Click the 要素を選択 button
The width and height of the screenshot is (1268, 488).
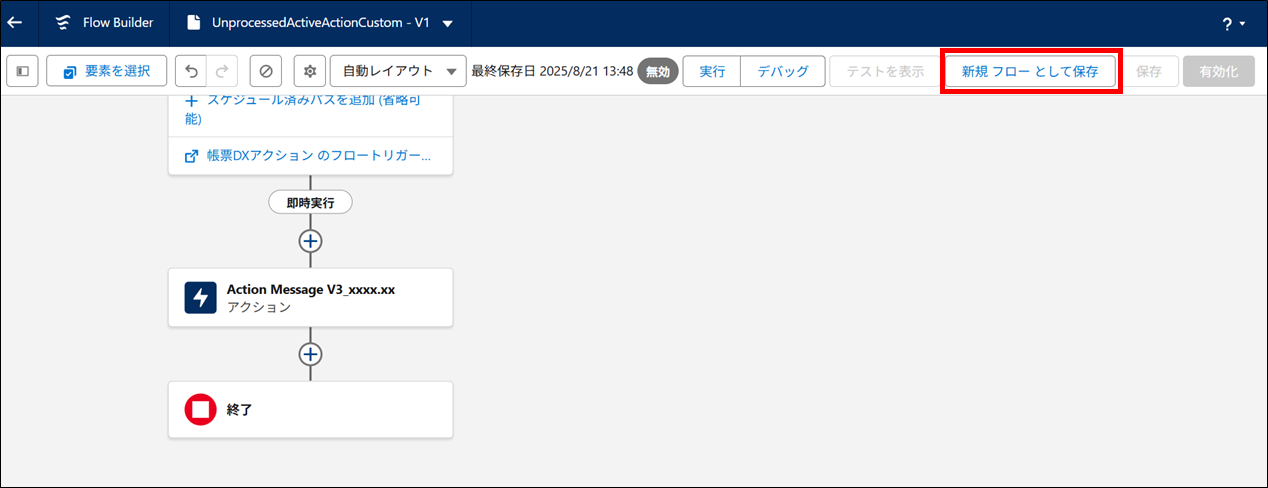pyautogui.click(x=106, y=71)
